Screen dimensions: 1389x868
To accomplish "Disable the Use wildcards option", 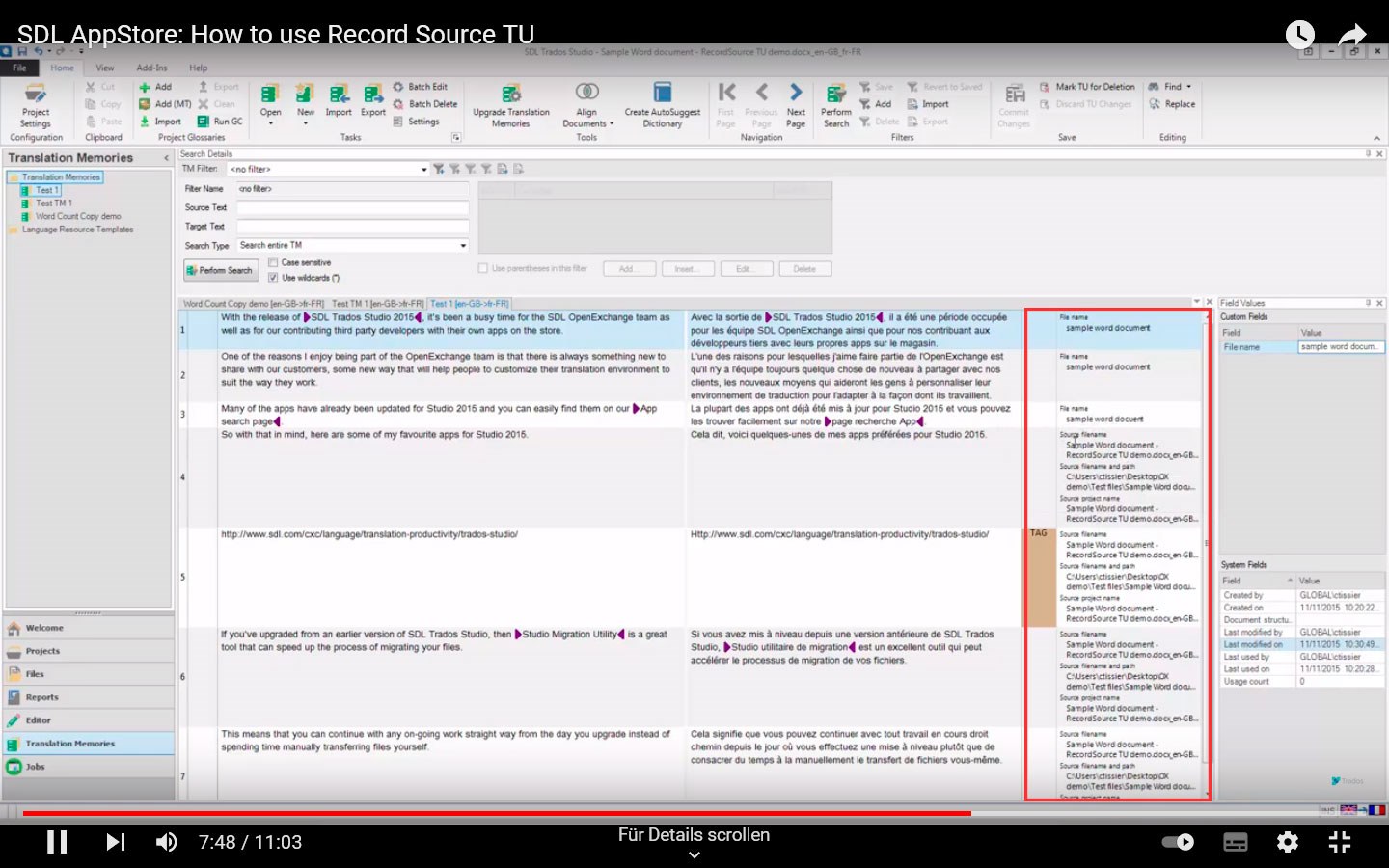I will click(x=275, y=277).
